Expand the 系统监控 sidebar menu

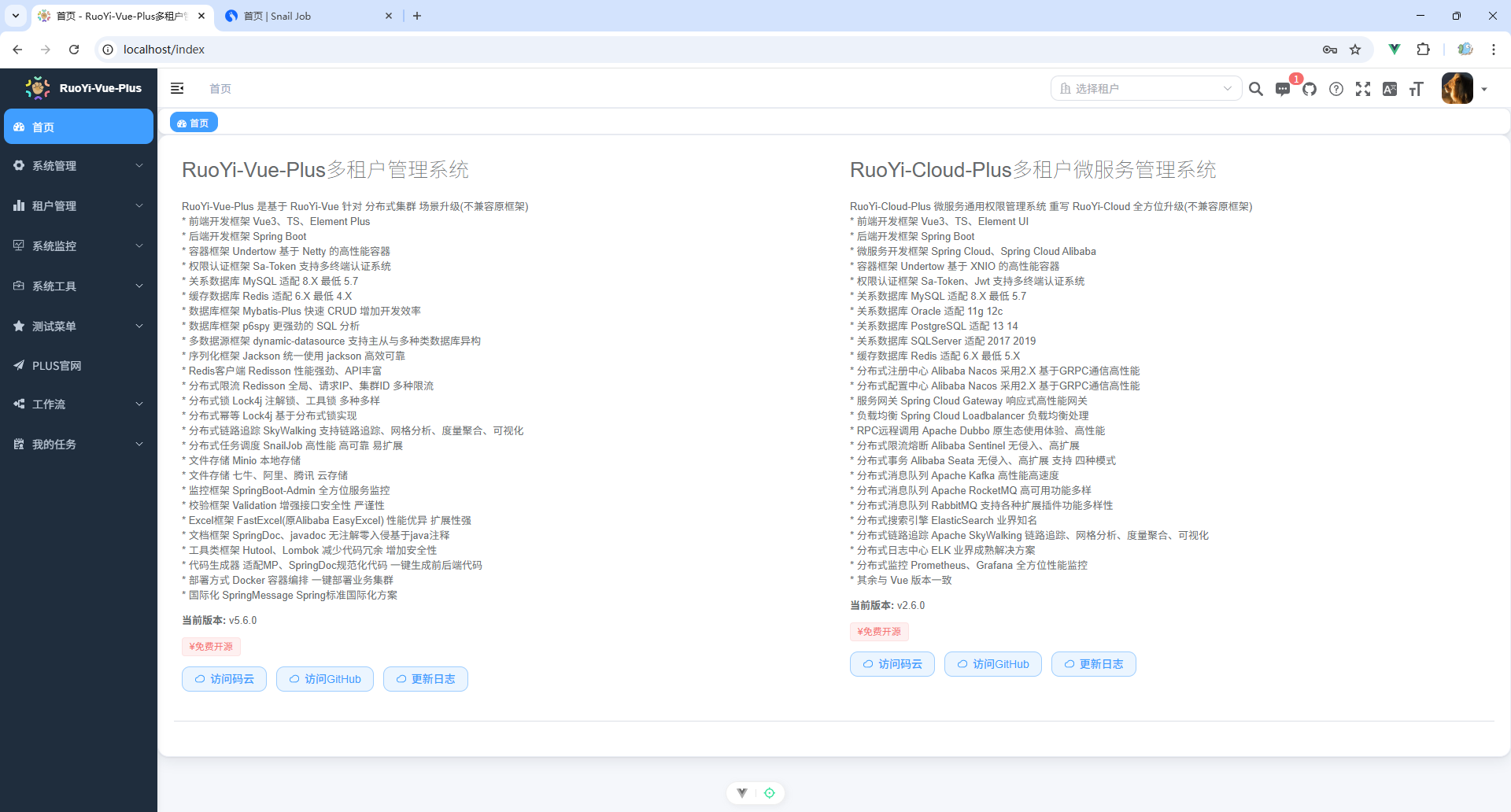79,246
